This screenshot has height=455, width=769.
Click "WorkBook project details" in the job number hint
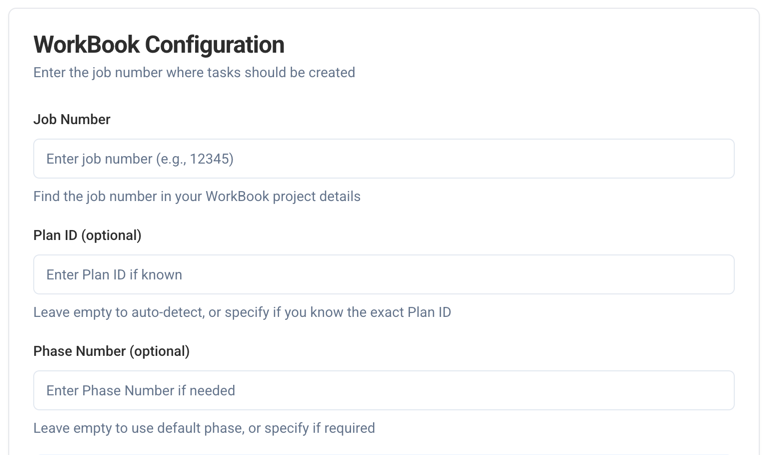pos(283,196)
